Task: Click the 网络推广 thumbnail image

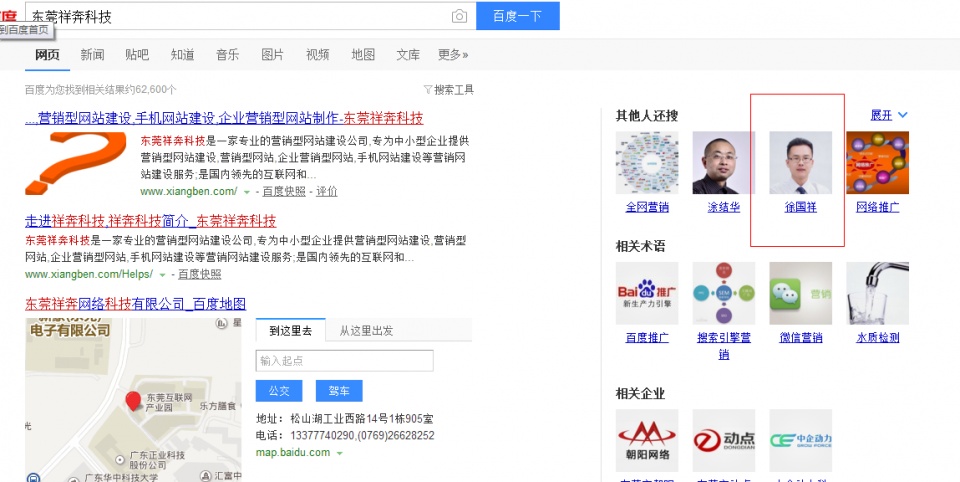Action: point(877,162)
